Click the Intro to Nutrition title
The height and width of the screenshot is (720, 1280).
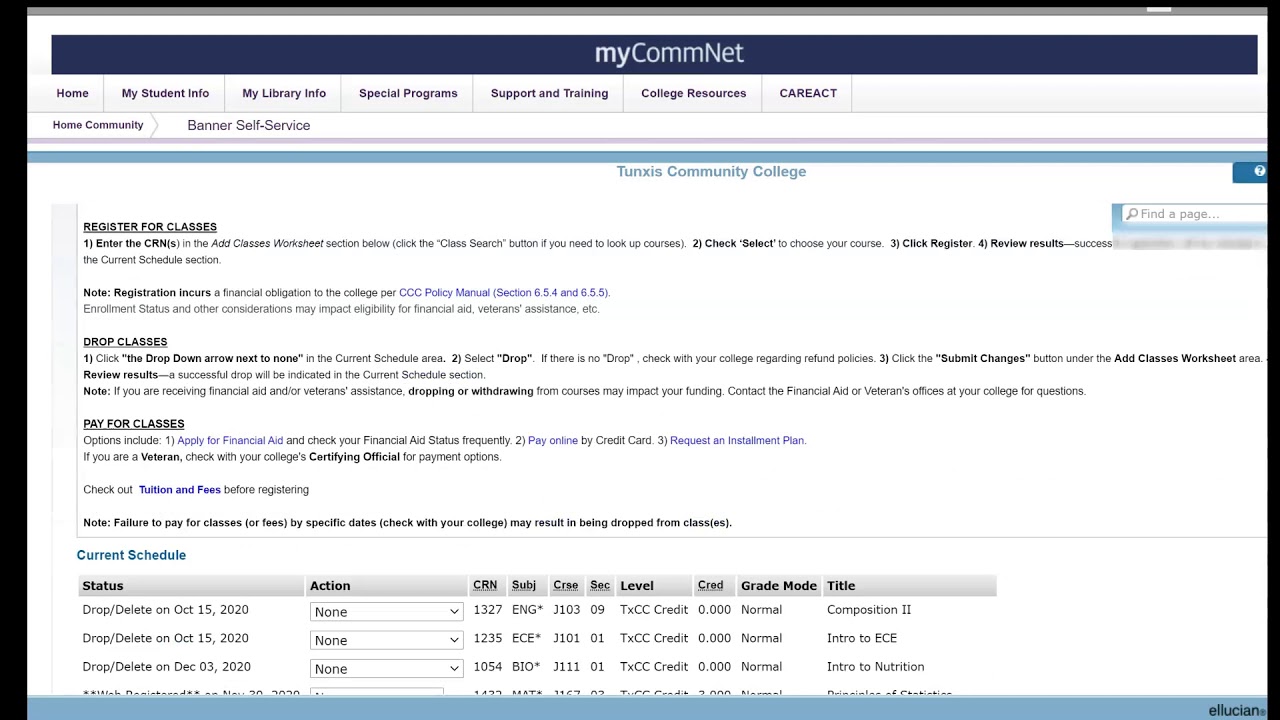(876, 667)
